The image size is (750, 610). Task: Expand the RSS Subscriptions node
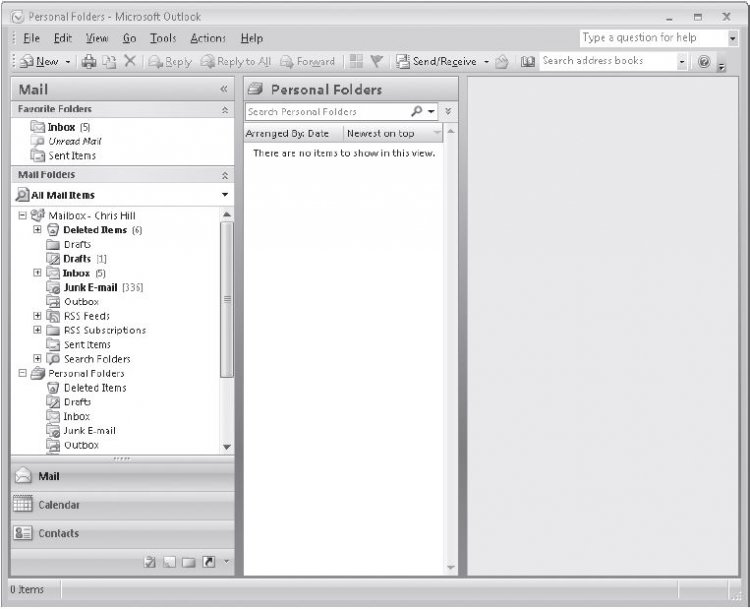(x=37, y=330)
